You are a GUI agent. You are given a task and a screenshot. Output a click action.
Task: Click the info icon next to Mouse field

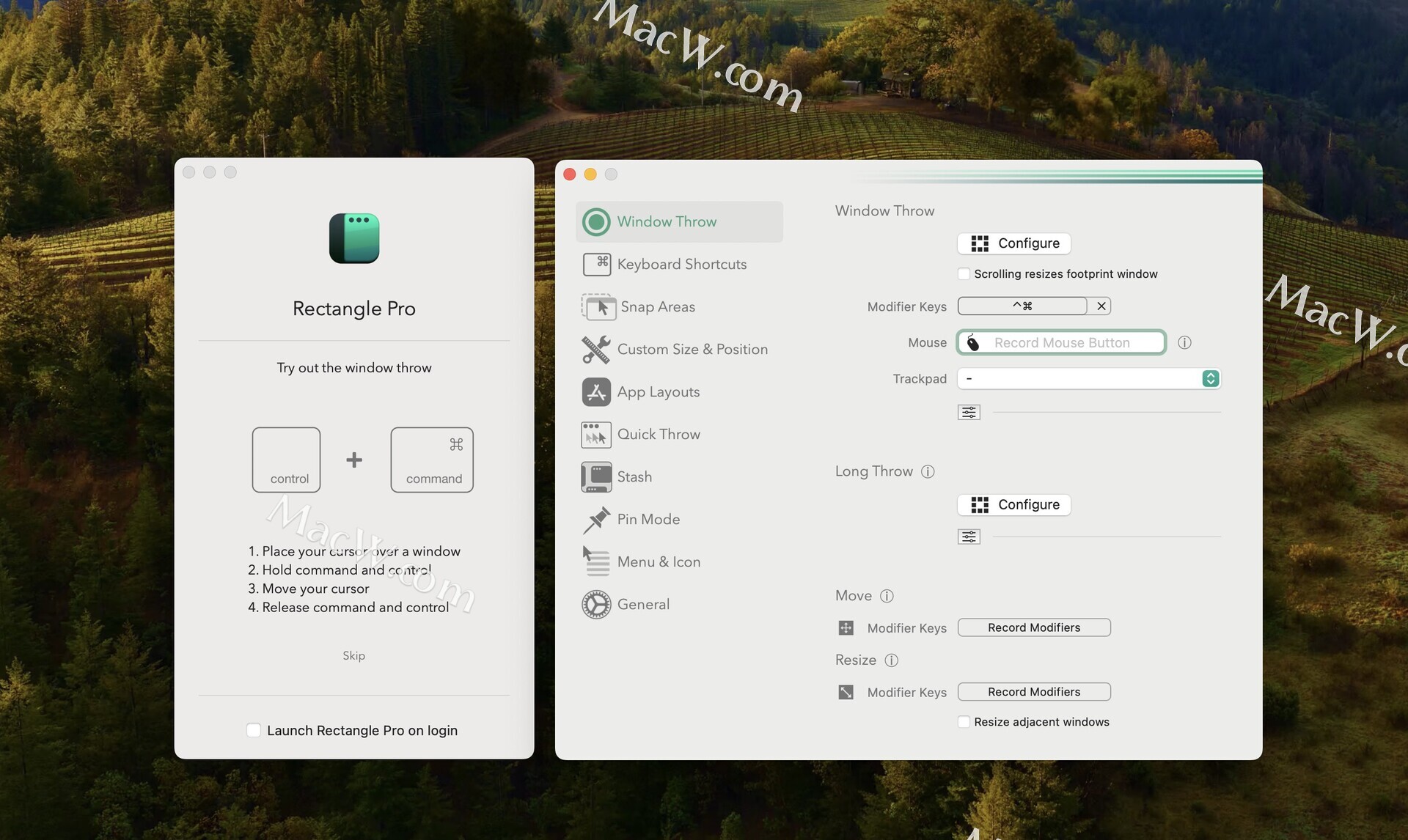pos(1184,342)
